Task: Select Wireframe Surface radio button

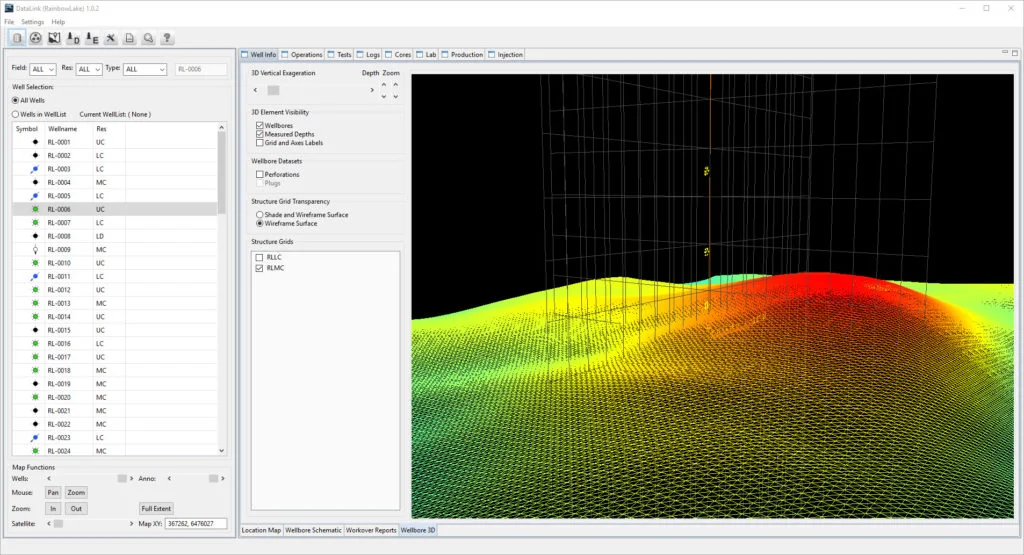Action: pos(260,223)
